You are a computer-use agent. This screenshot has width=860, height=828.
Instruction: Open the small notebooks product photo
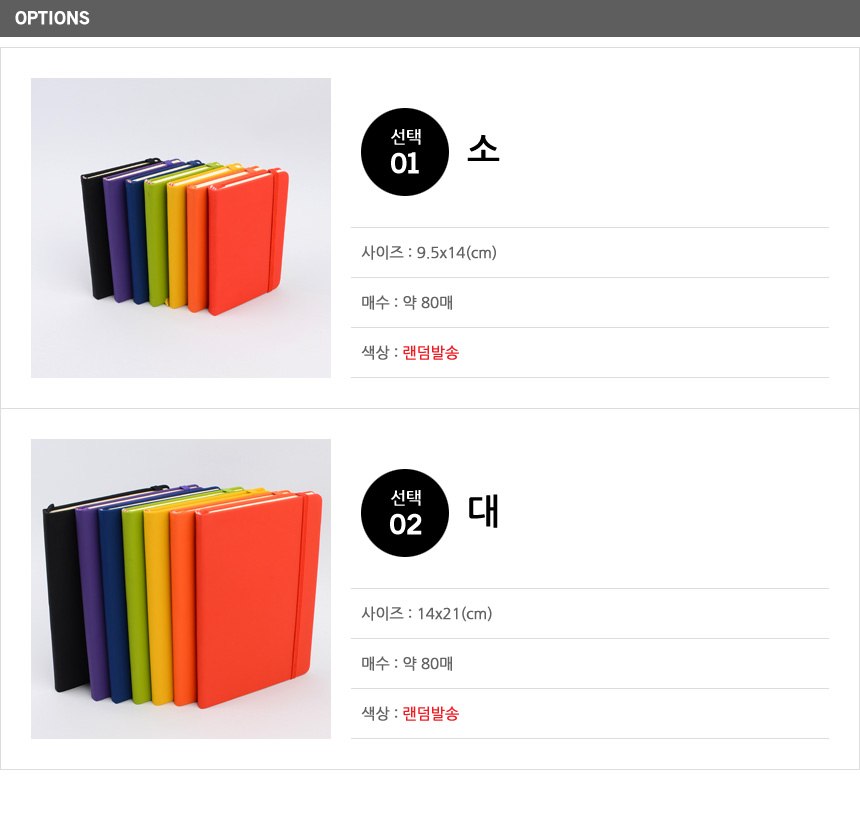point(180,228)
